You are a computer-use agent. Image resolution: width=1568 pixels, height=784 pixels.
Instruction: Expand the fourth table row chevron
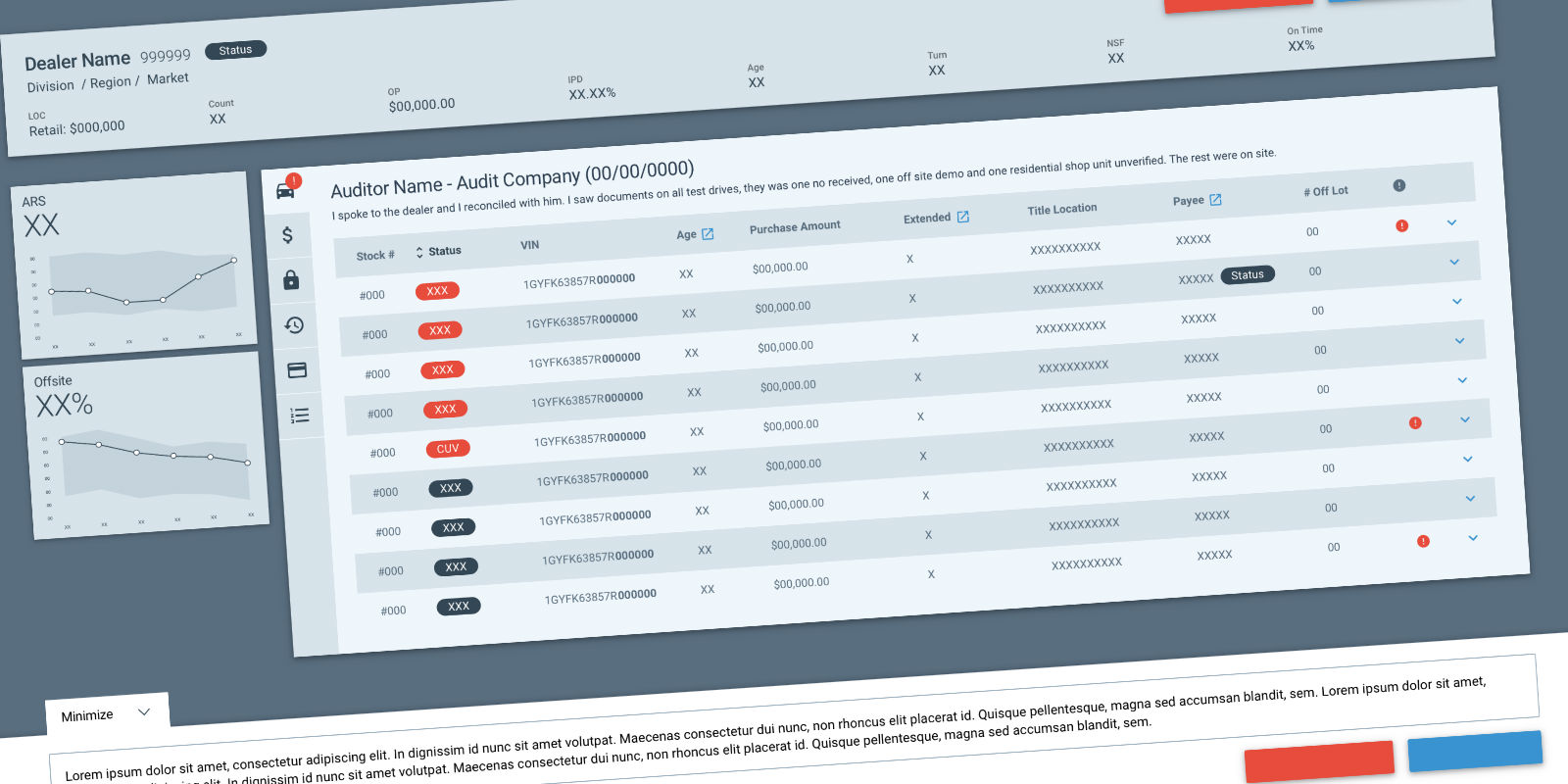1459,341
